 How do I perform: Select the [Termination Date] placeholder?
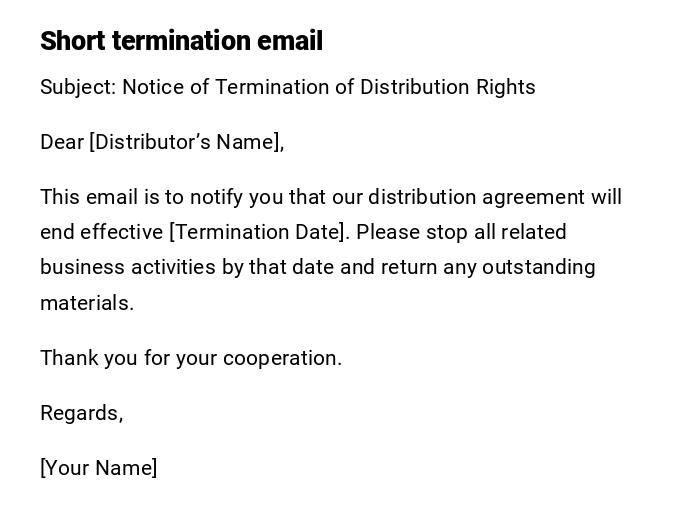point(260,232)
